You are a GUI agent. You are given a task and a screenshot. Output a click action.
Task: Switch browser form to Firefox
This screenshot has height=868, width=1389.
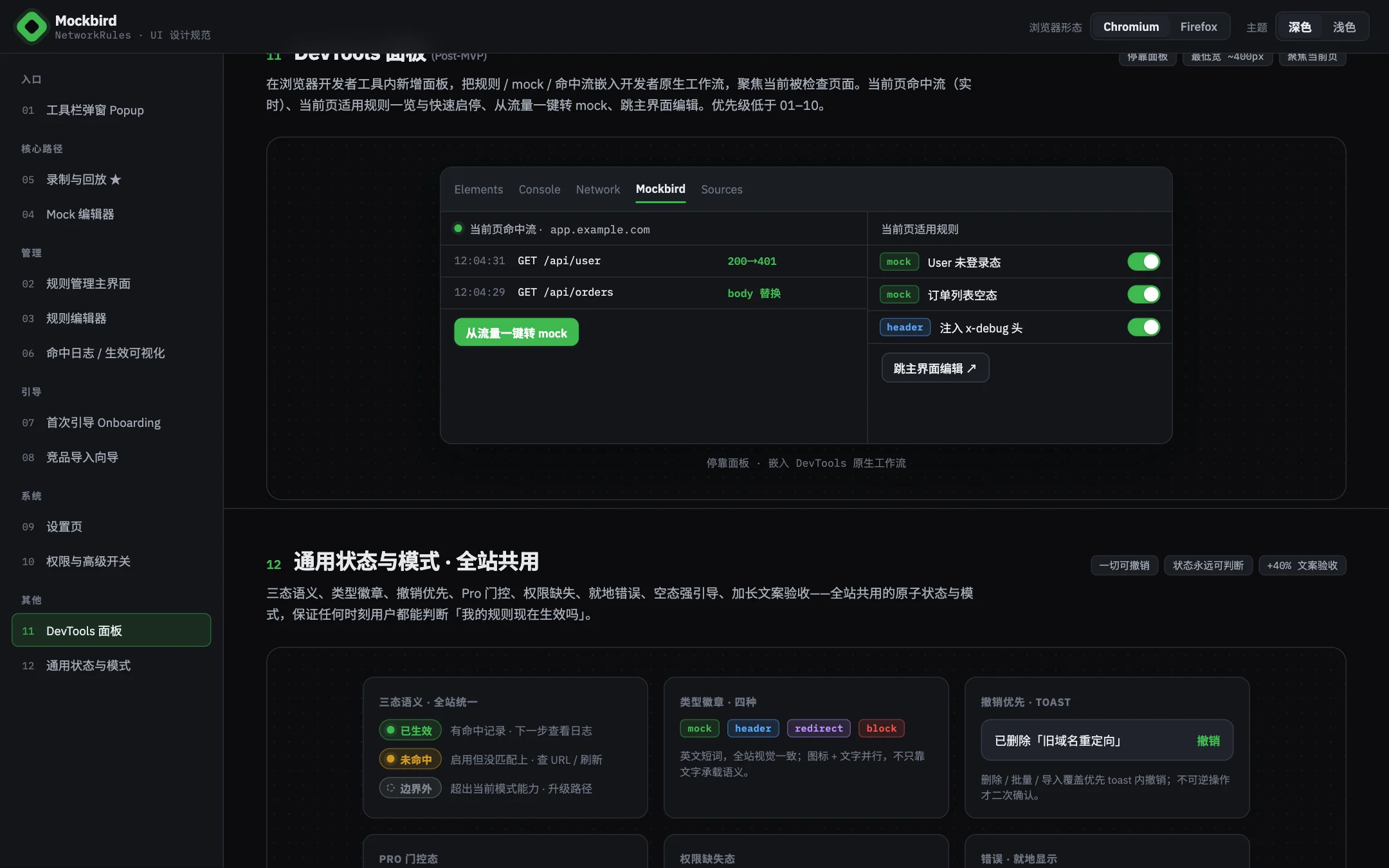tap(1198, 27)
